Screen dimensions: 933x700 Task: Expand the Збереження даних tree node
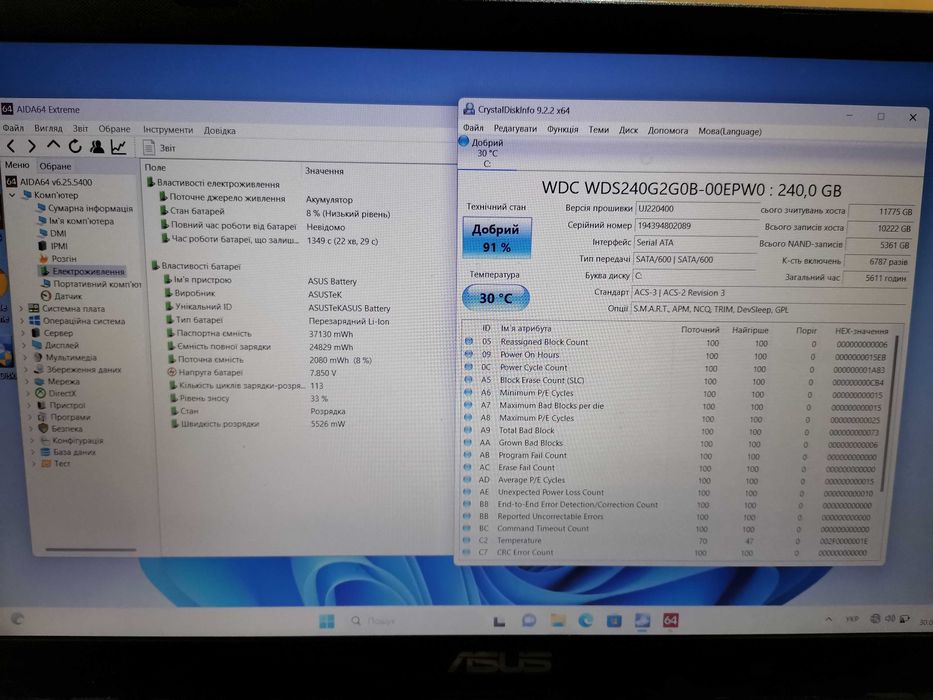point(26,370)
